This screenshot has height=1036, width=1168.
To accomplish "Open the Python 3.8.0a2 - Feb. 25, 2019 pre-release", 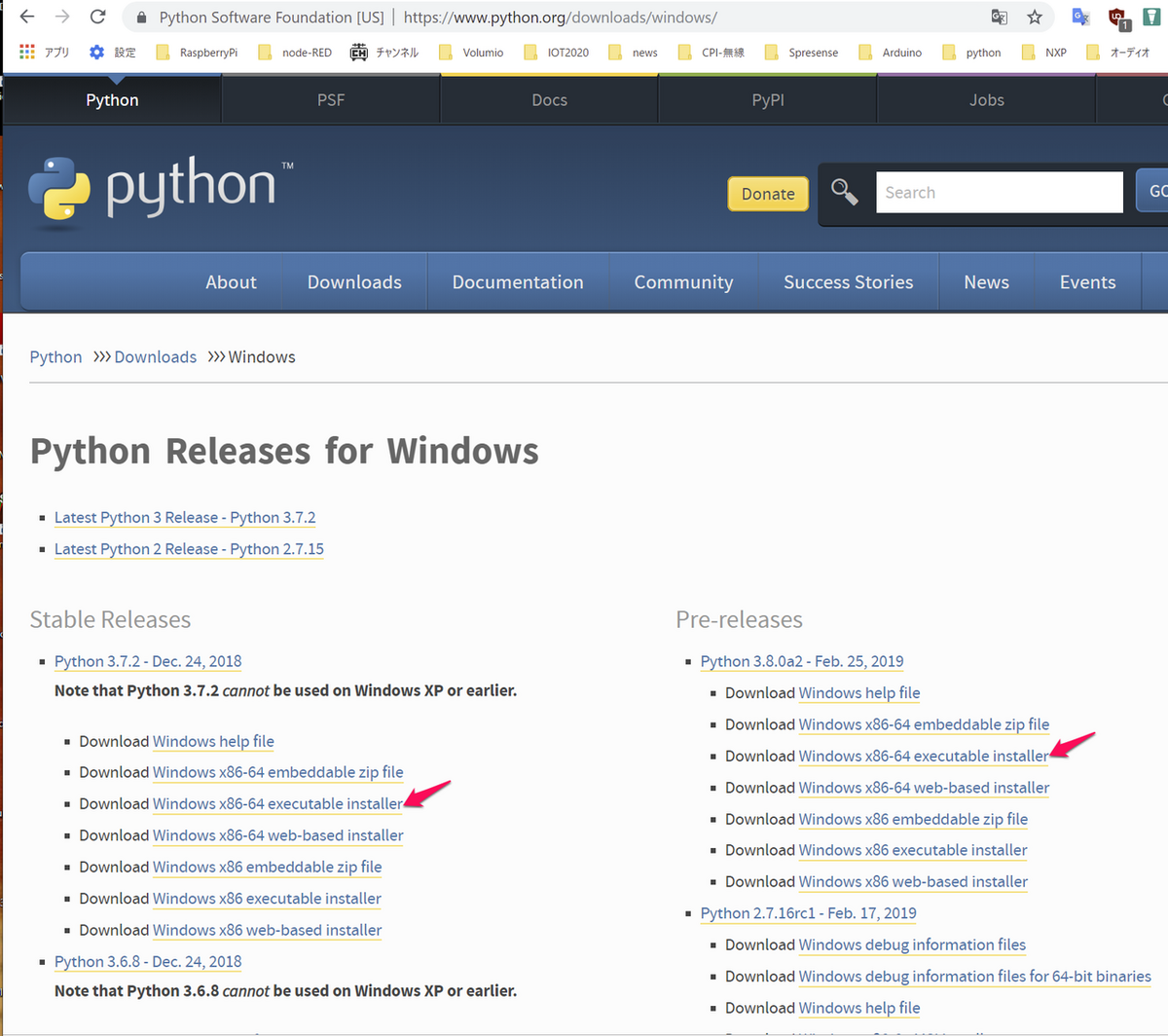I will click(802, 661).
